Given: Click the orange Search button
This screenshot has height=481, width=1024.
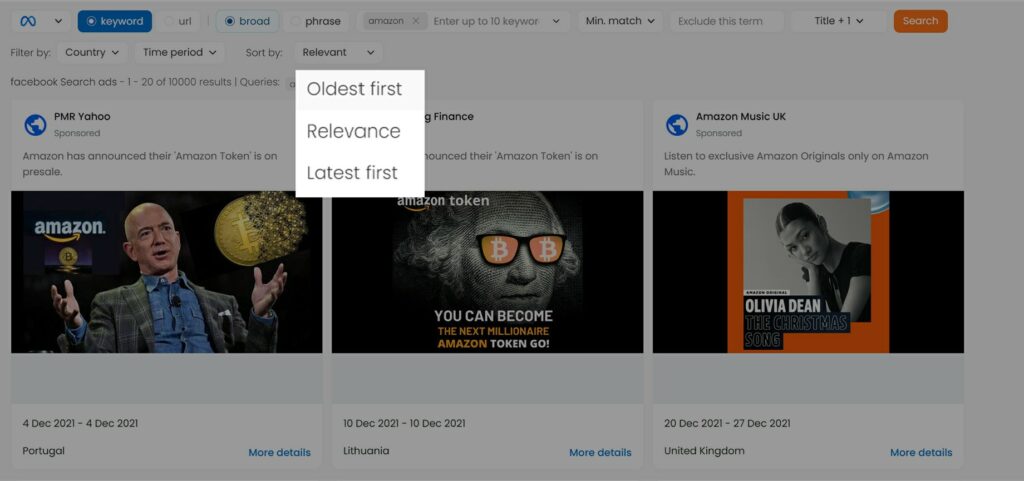Looking at the screenshot, I should (920, 21).
